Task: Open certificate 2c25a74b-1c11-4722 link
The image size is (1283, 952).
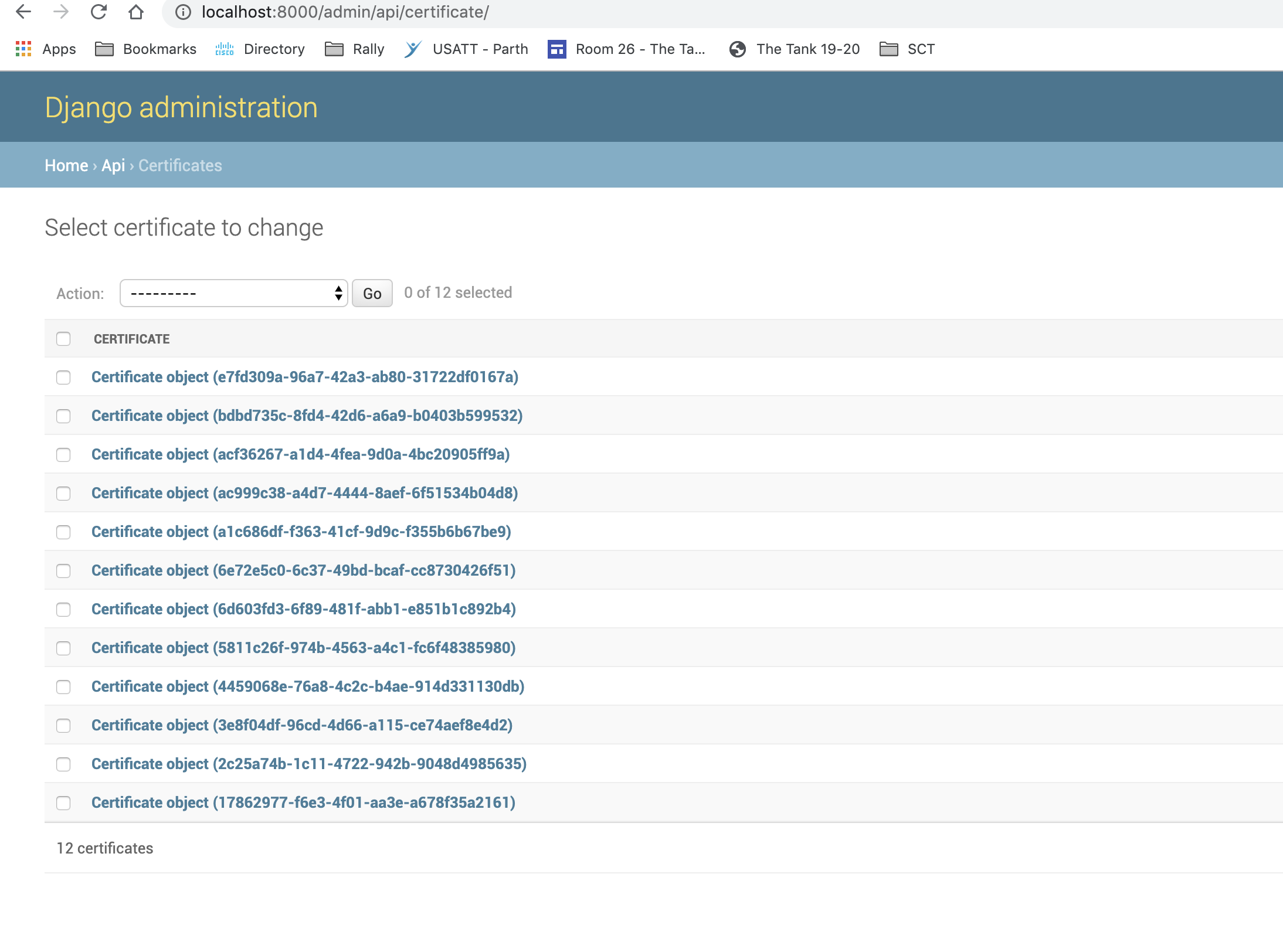Action: coord(309,764)
